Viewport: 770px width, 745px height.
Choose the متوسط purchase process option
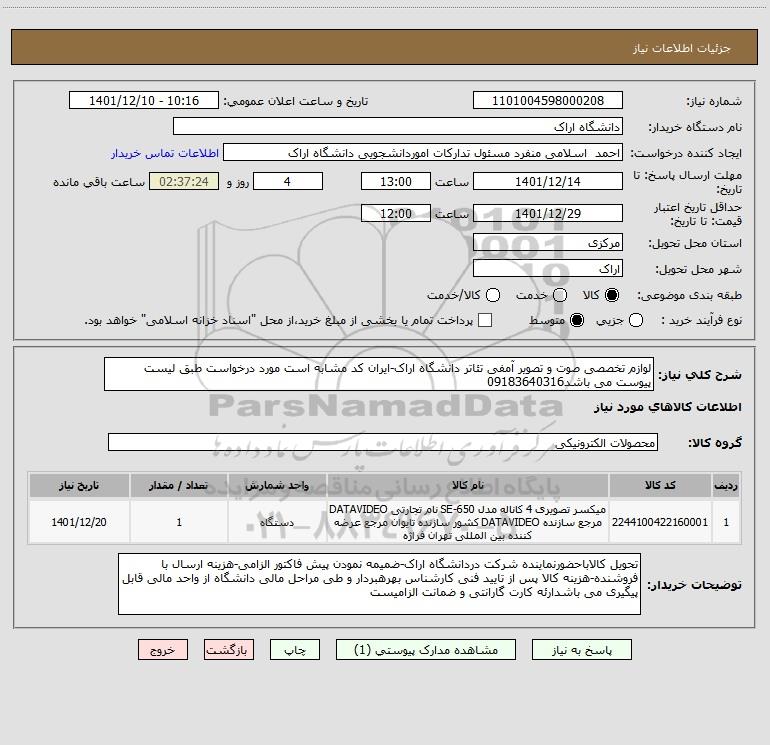[577, 321]
